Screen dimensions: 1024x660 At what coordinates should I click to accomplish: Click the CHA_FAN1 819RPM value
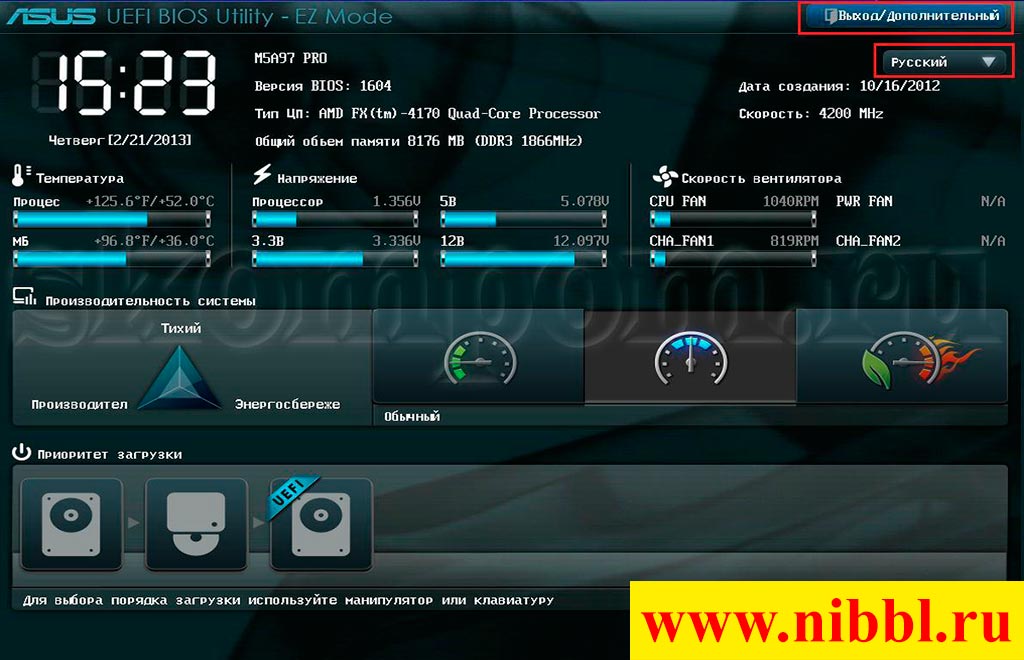794,242
